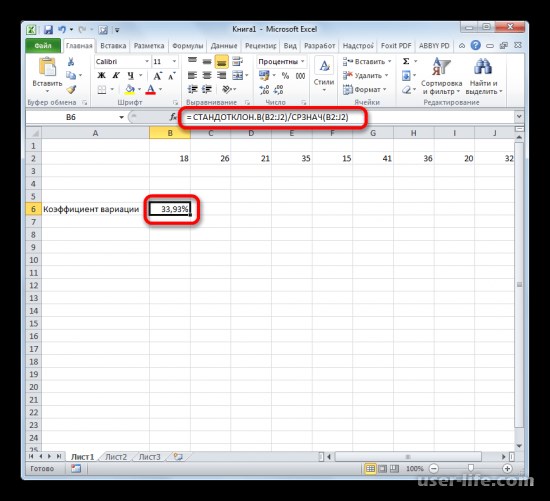The height and width of the screenshot is (501, 550).
Task: Click the fx insert function icon
Action: pyautogui.click(x=173, y=117)
